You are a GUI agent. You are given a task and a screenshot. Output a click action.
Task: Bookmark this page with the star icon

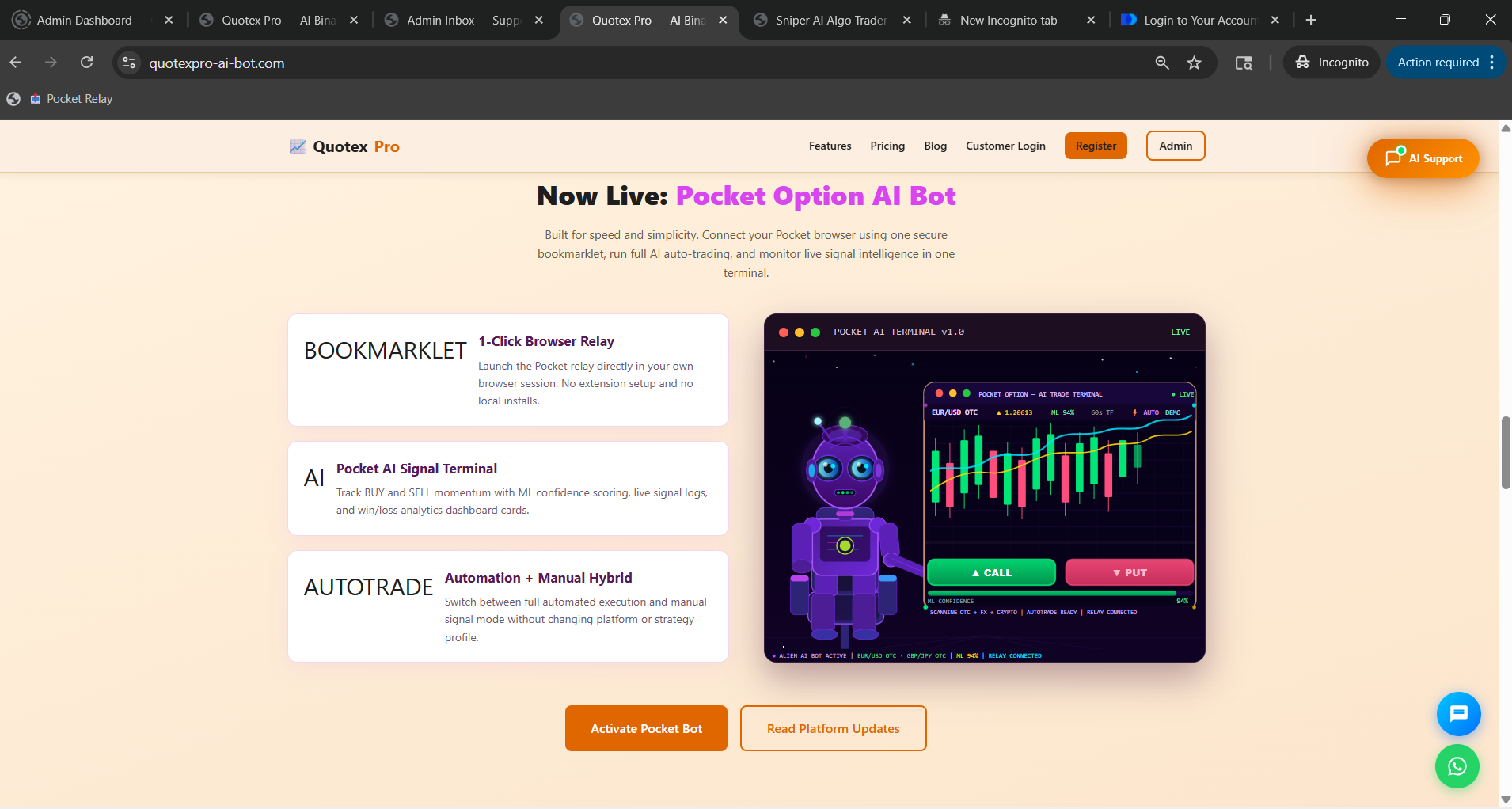[1195, 63]
